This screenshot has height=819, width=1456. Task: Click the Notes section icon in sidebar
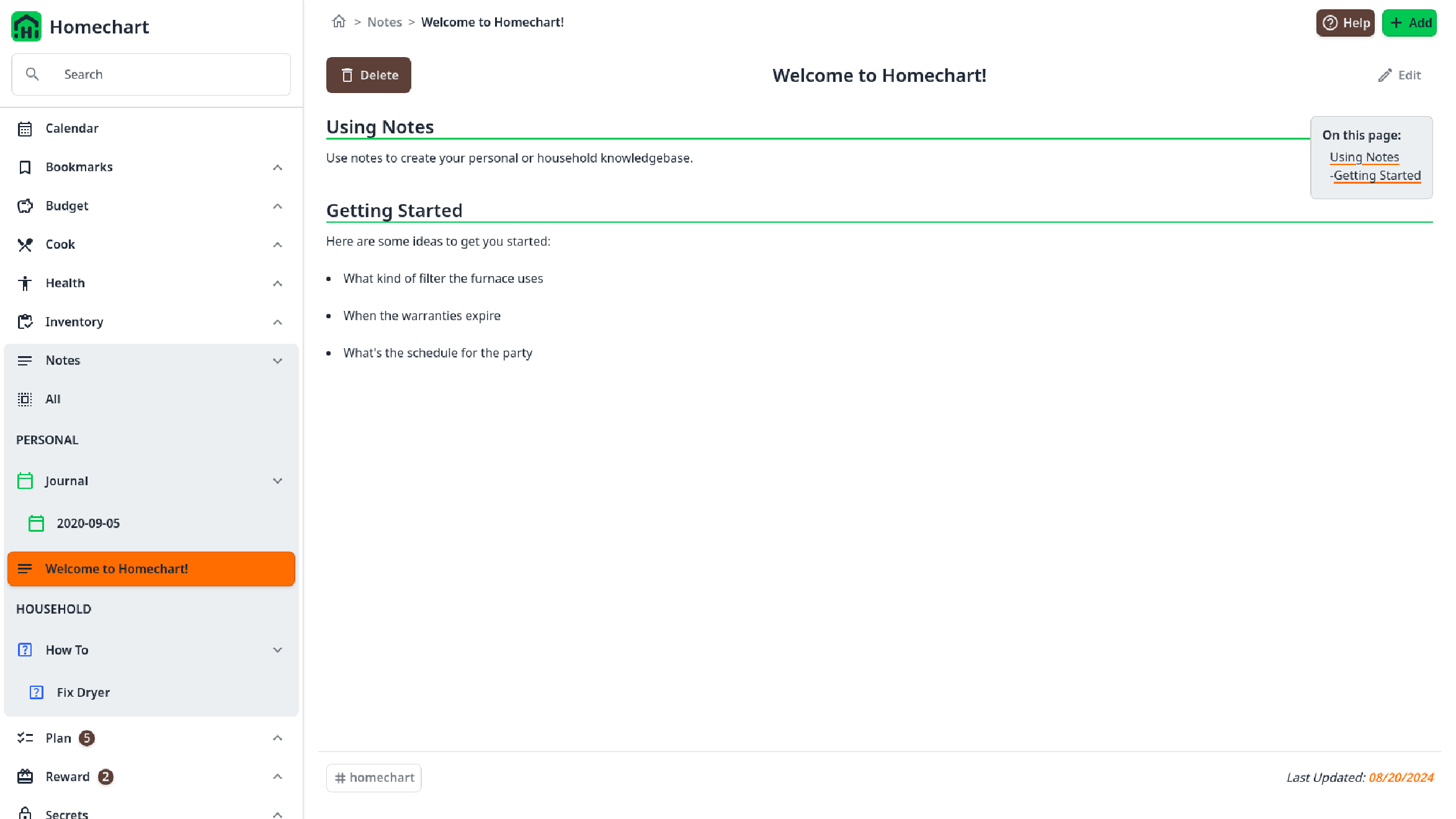pyautogui.click(x=24, y=360)
